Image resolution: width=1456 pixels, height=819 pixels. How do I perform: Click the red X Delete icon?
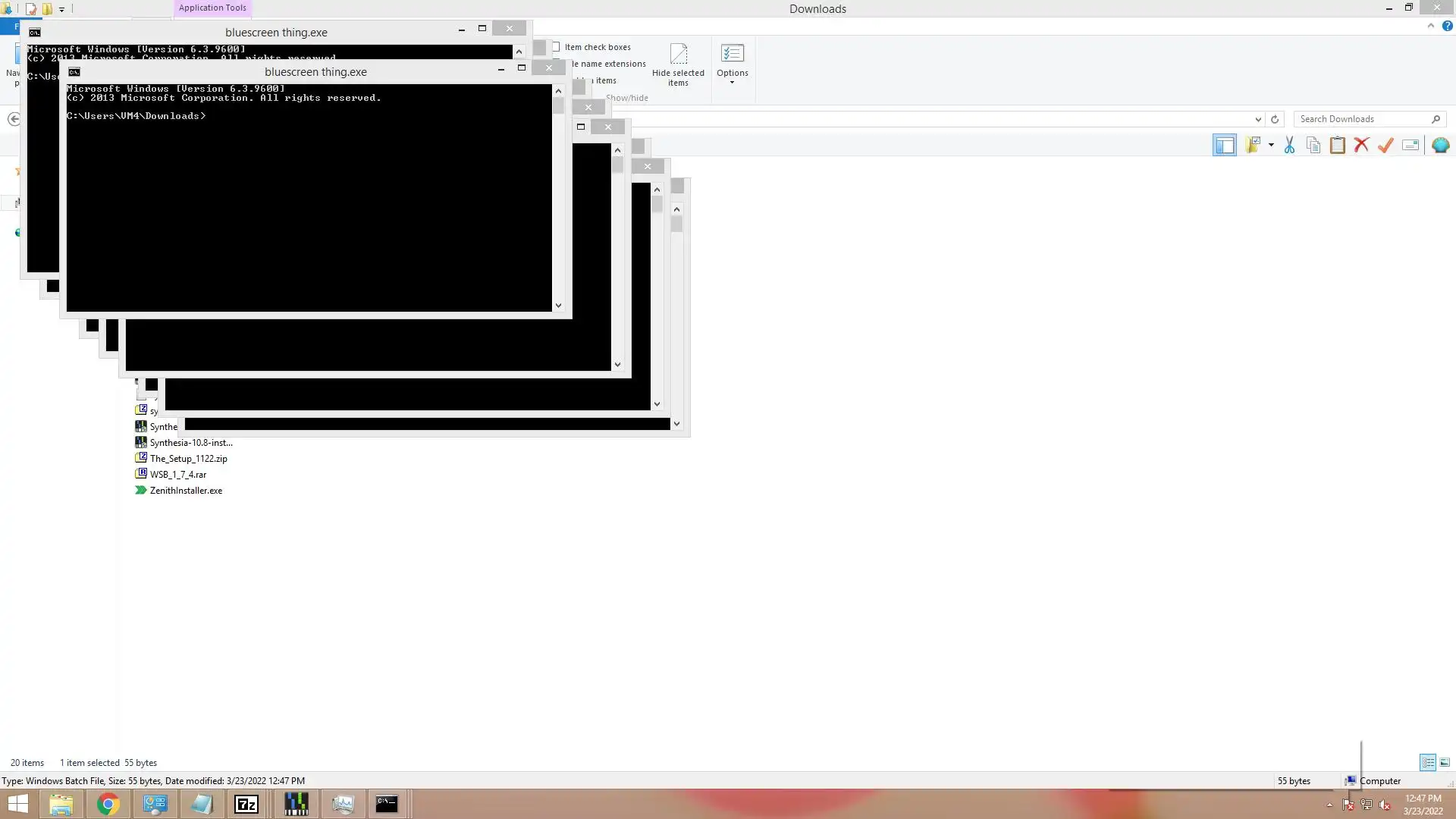point(1362,146)
